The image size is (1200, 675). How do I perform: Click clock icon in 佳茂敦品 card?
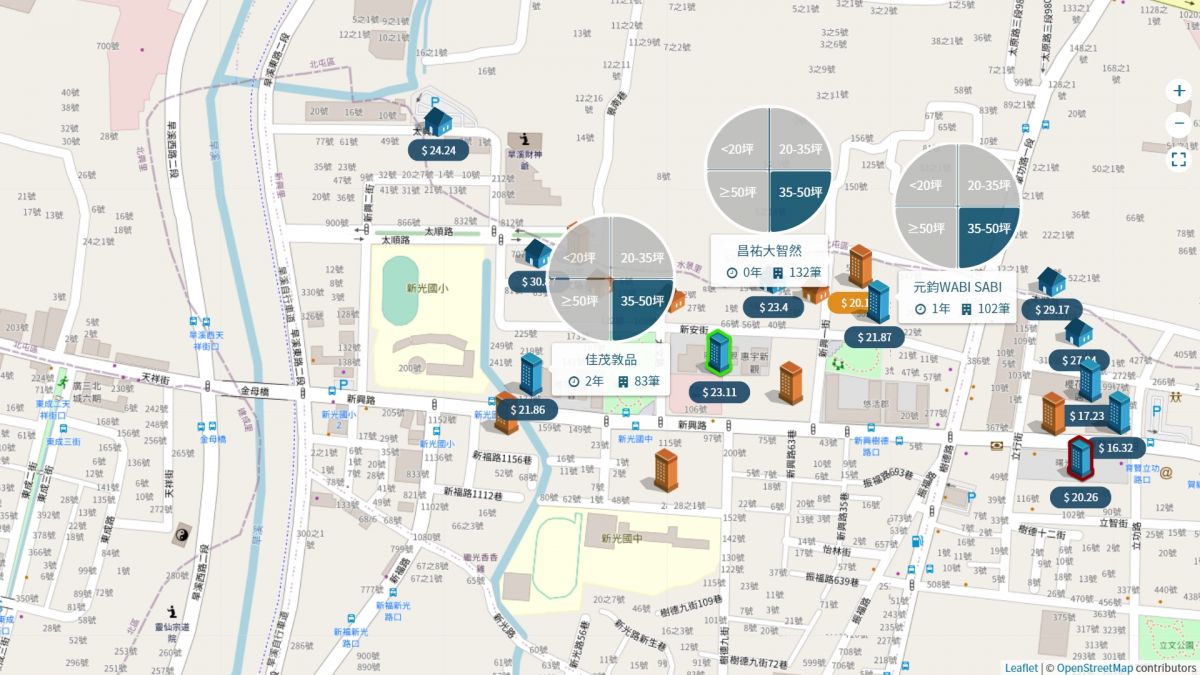(574, 381)
